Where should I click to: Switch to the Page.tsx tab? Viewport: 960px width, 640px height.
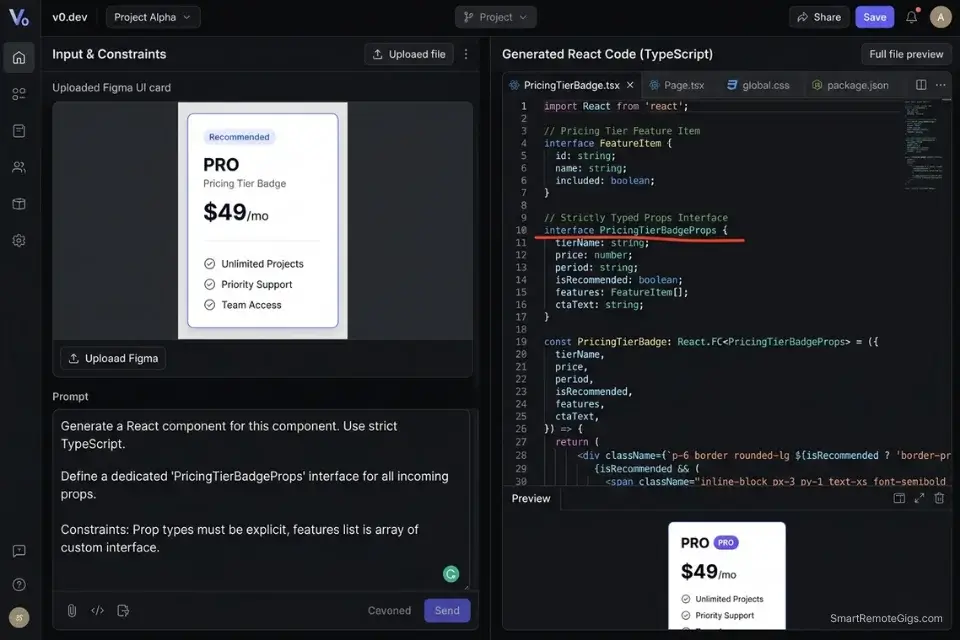click(677, 85)
